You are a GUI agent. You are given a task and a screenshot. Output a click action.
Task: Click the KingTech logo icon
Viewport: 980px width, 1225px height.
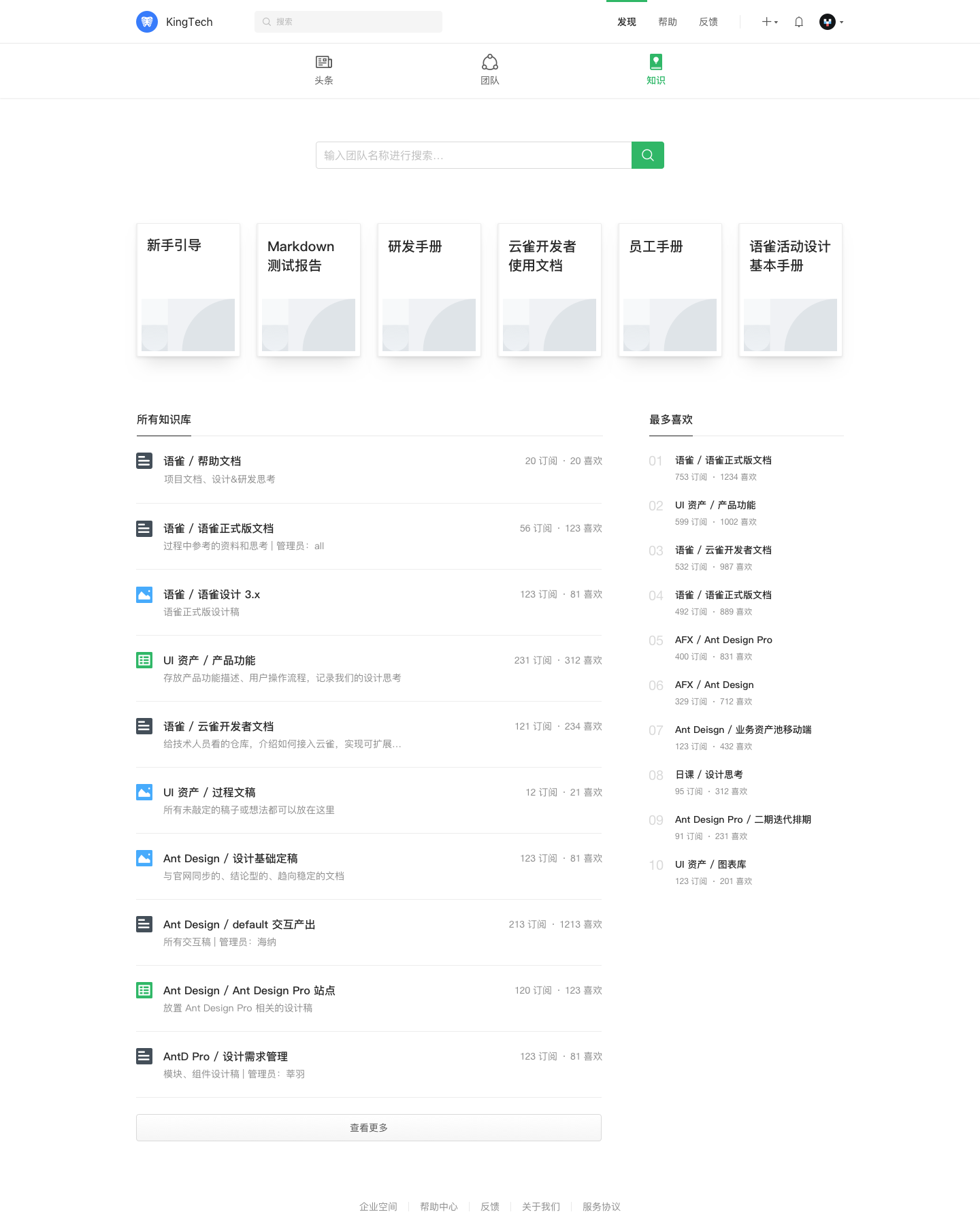click(147, 22)
